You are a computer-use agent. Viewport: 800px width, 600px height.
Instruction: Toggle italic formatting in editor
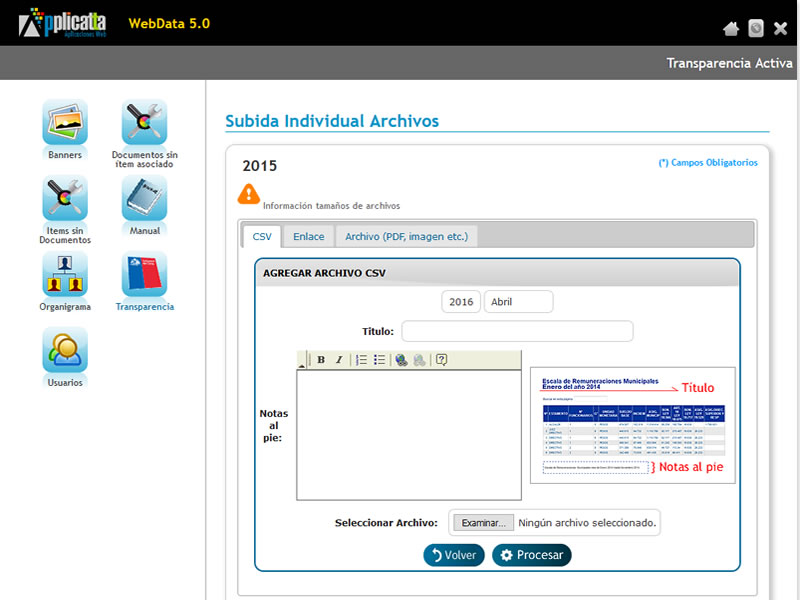click(x=339, y=360)
